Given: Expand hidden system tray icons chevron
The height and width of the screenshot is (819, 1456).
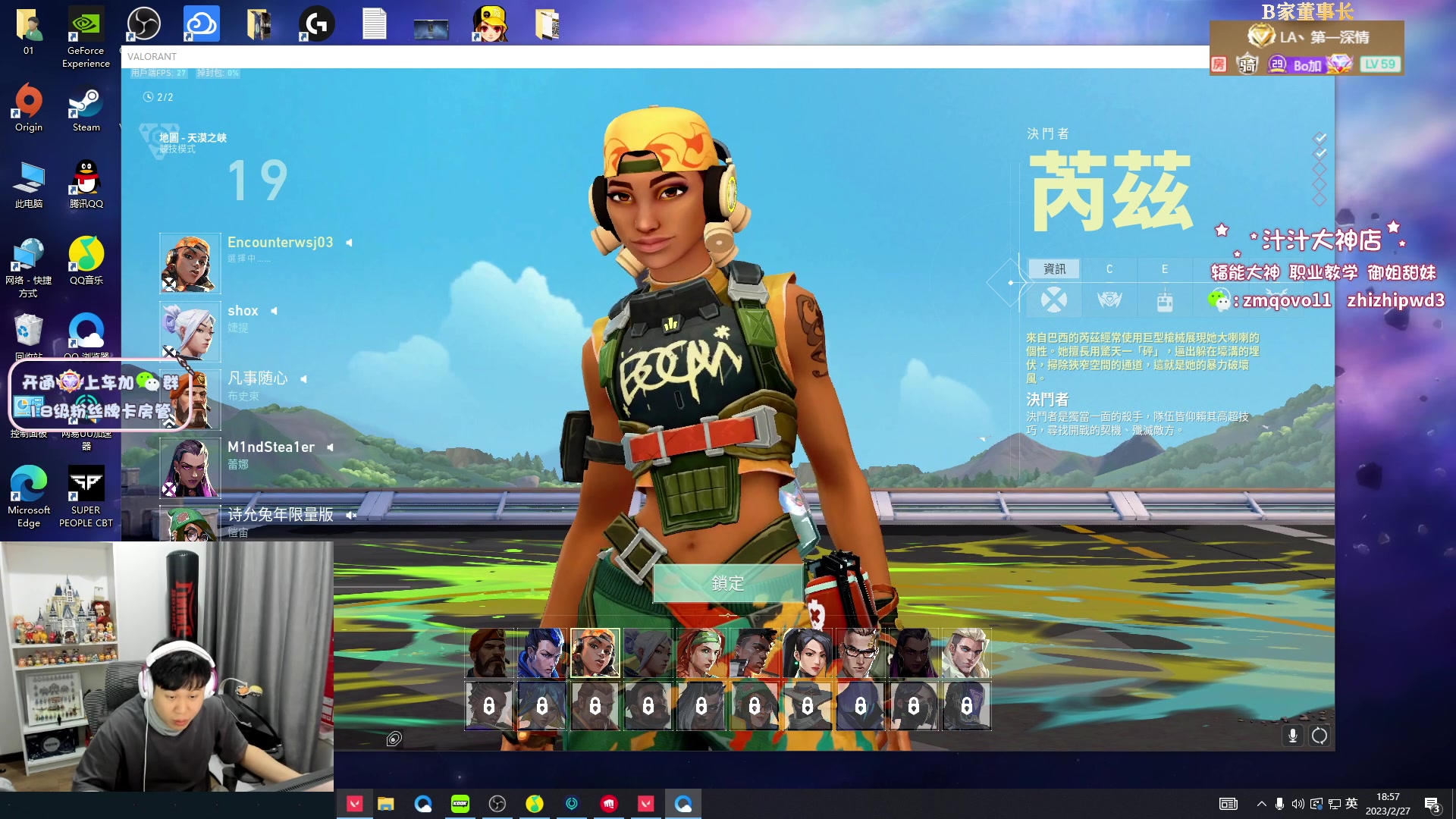Looking at the screenshot, I should pos(1262,804).
